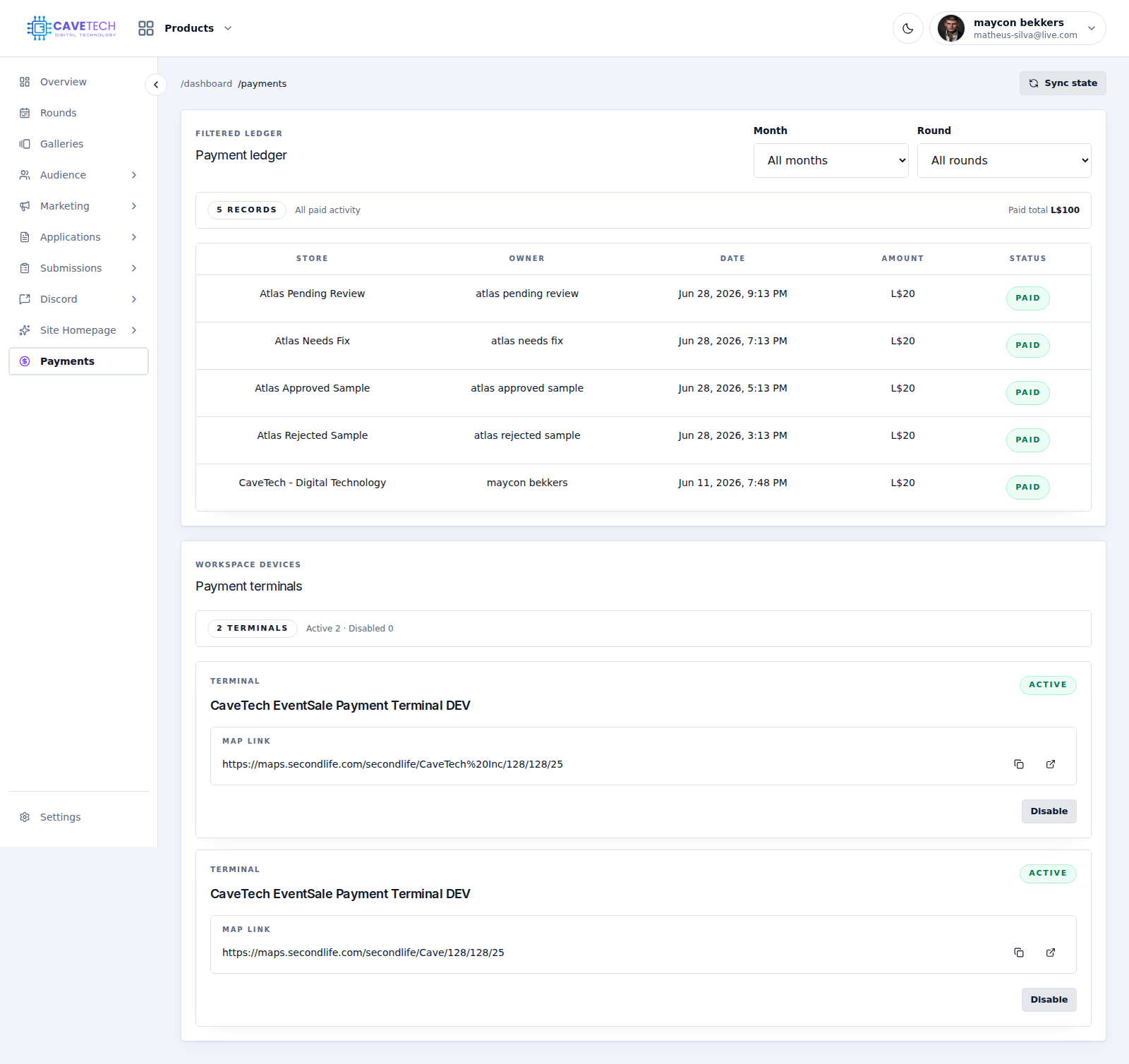
Task: Click the /payments breadcrumb
Action: tap(262, 83)
